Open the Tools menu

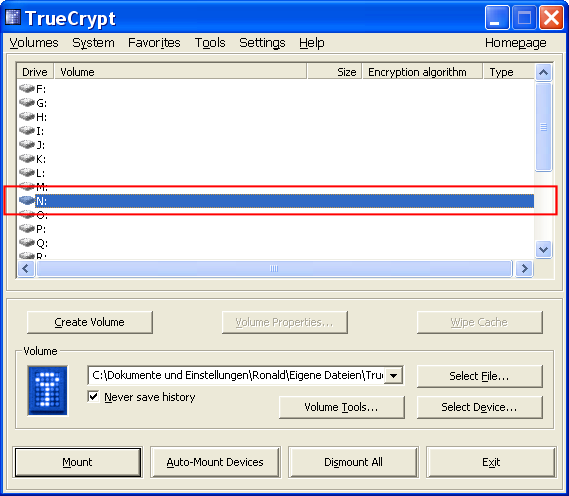coord(210,43)
